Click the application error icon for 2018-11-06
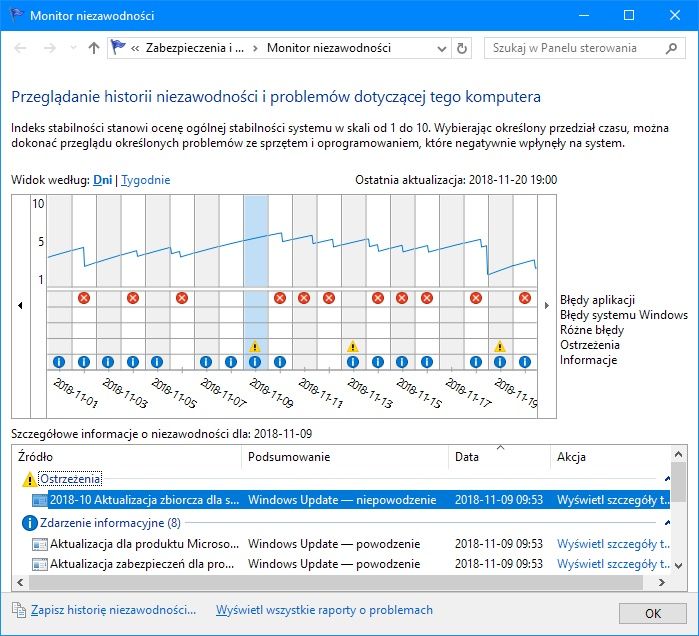Screen dimensions: 699x636 coord(182,298)
